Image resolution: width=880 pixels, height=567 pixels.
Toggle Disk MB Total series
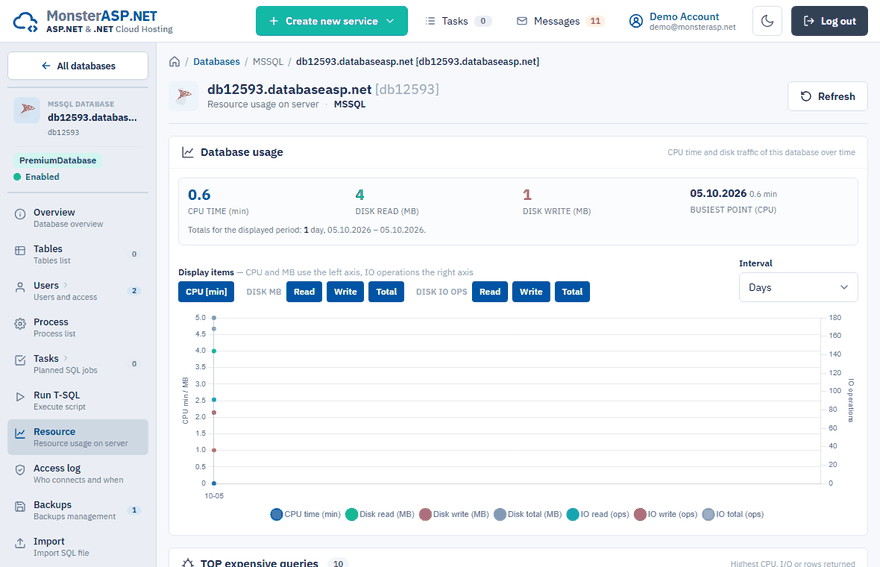pos(386,291)
